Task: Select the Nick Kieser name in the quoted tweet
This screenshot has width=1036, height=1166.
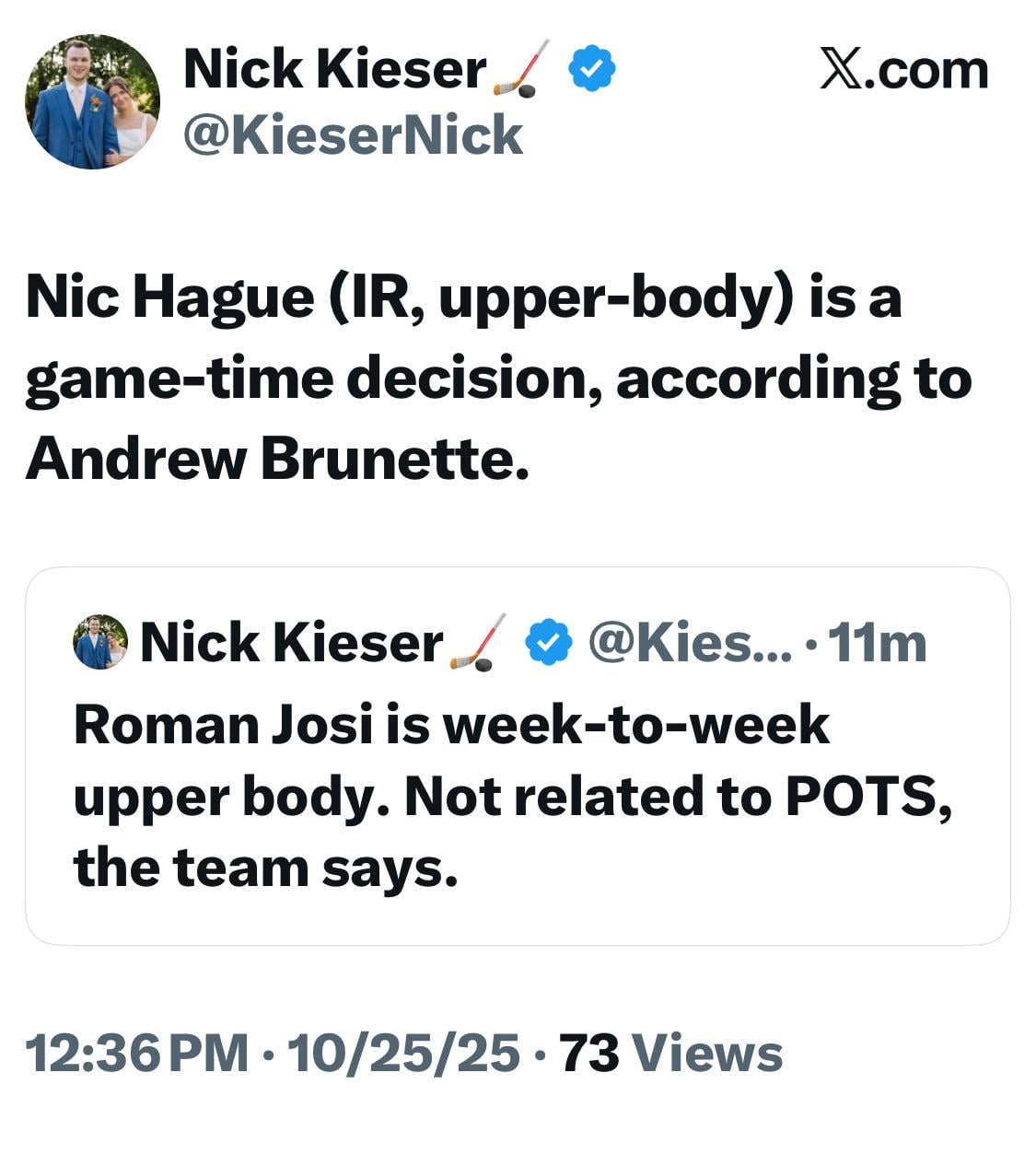Action: [x=291, y=642]
